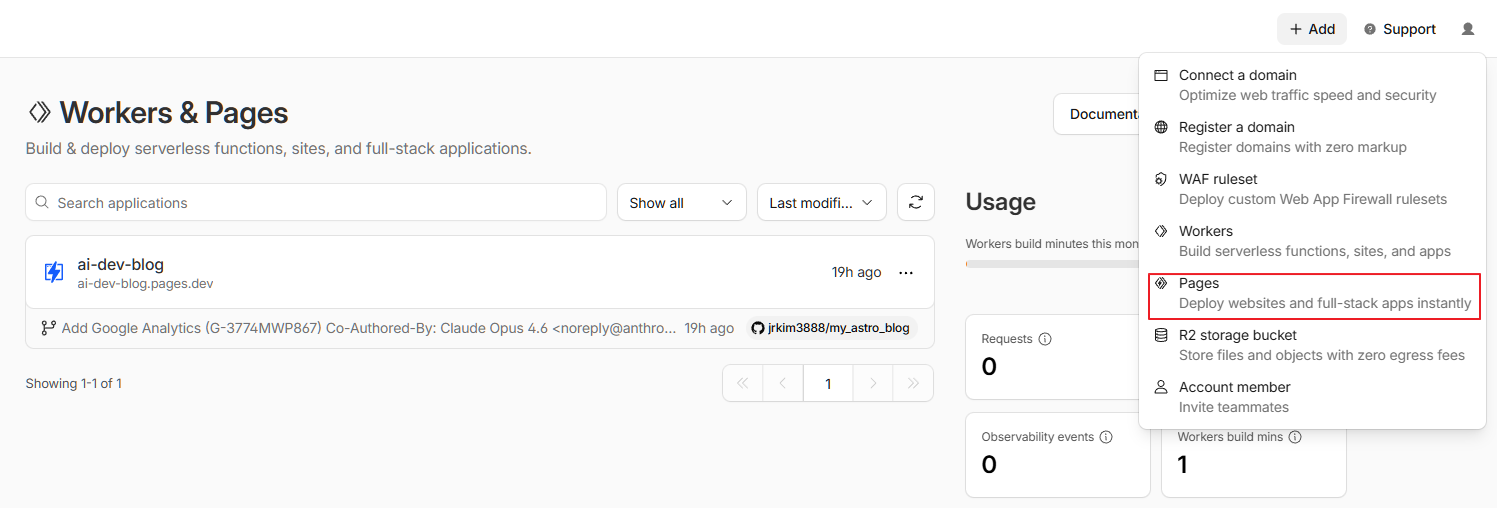Select WAF ruleset menu item
Viewport: 1497px width, 508px height.
(x=1312, y=189)
